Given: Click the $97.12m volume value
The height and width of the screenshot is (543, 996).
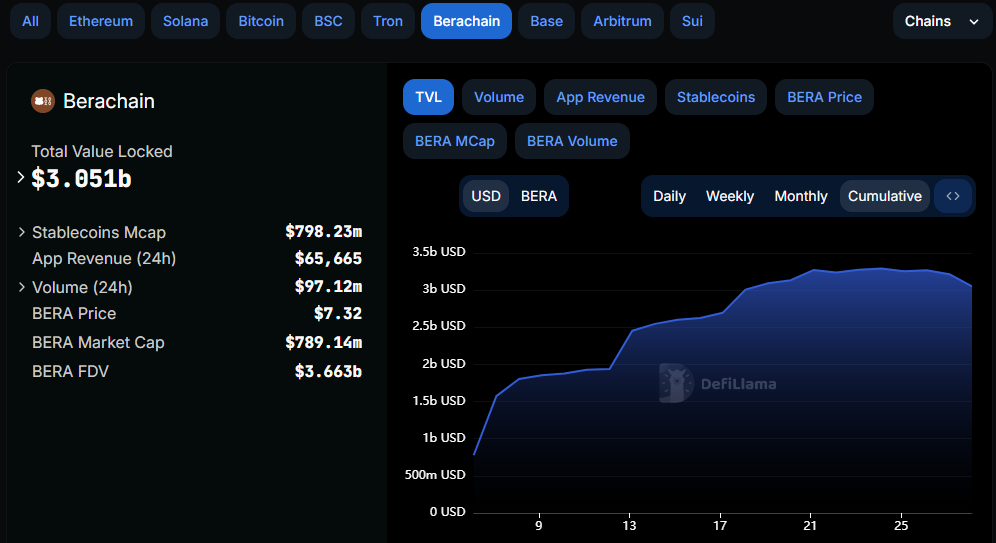Looking at the screenshot, I should (x=328, y=286).
